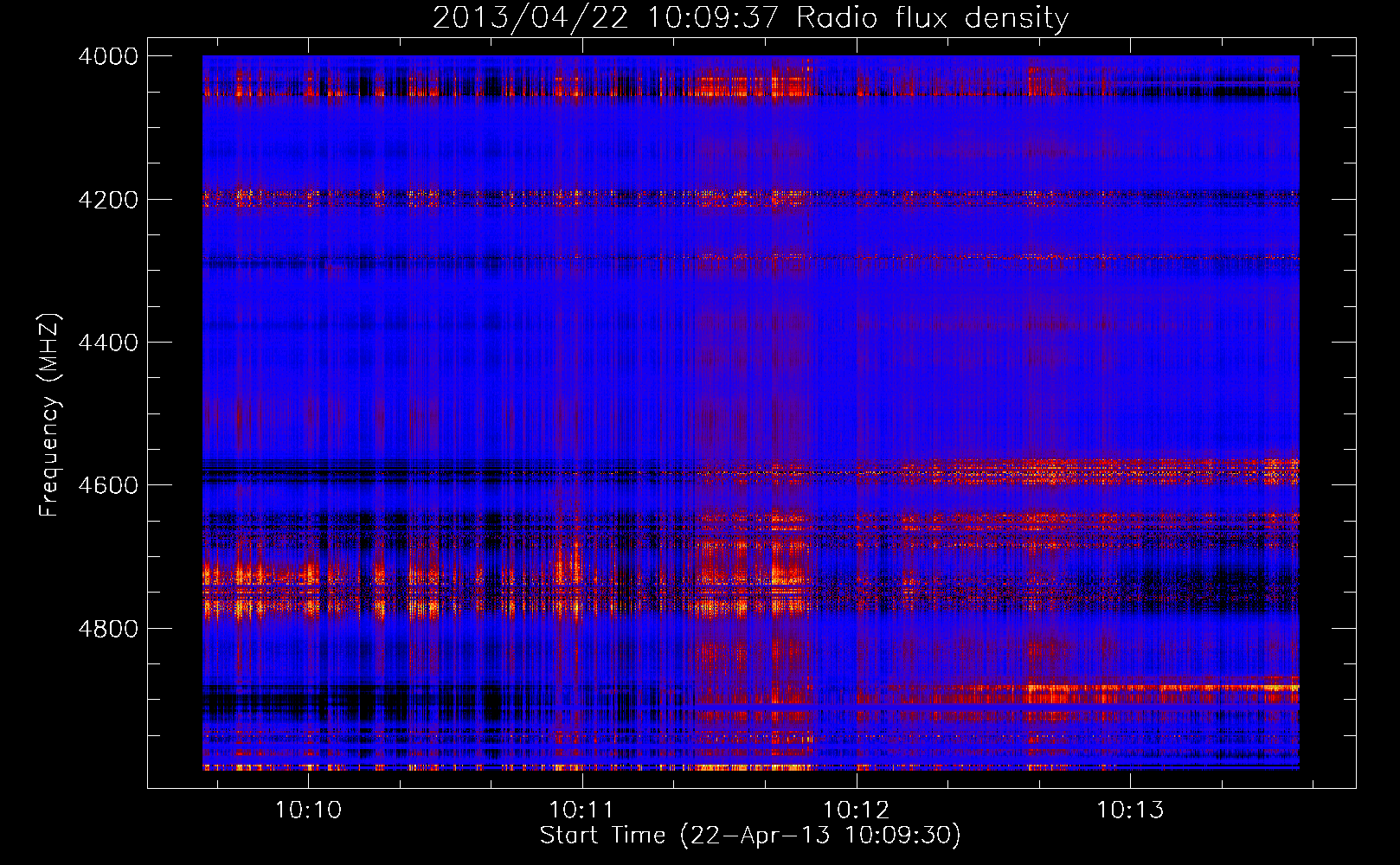Click the 4600 frequency axis label
Viewport: 1400px width, 865px height.
click(x=108, y=485)
